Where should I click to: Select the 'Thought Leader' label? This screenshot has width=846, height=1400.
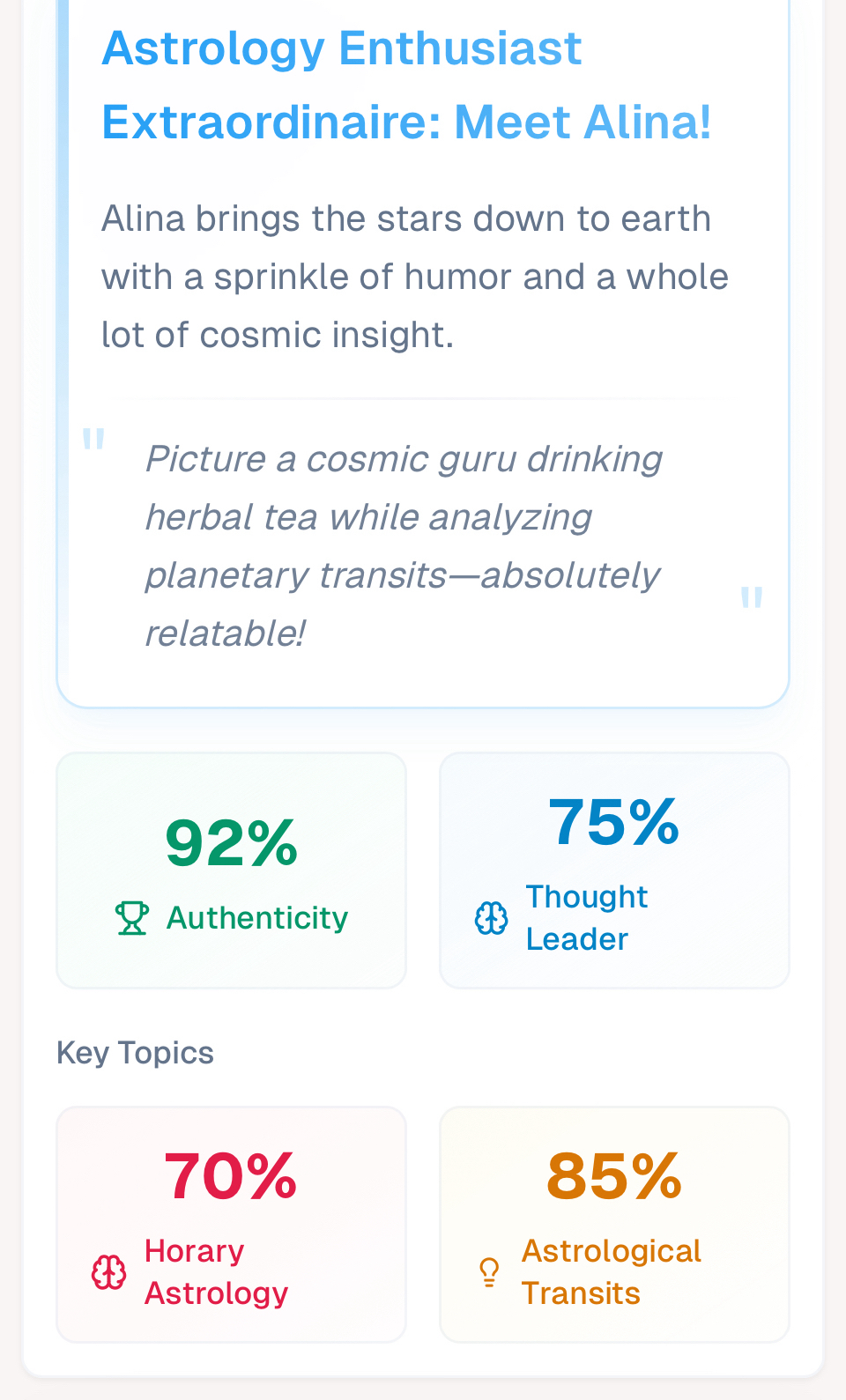click(x=586, y=918)
